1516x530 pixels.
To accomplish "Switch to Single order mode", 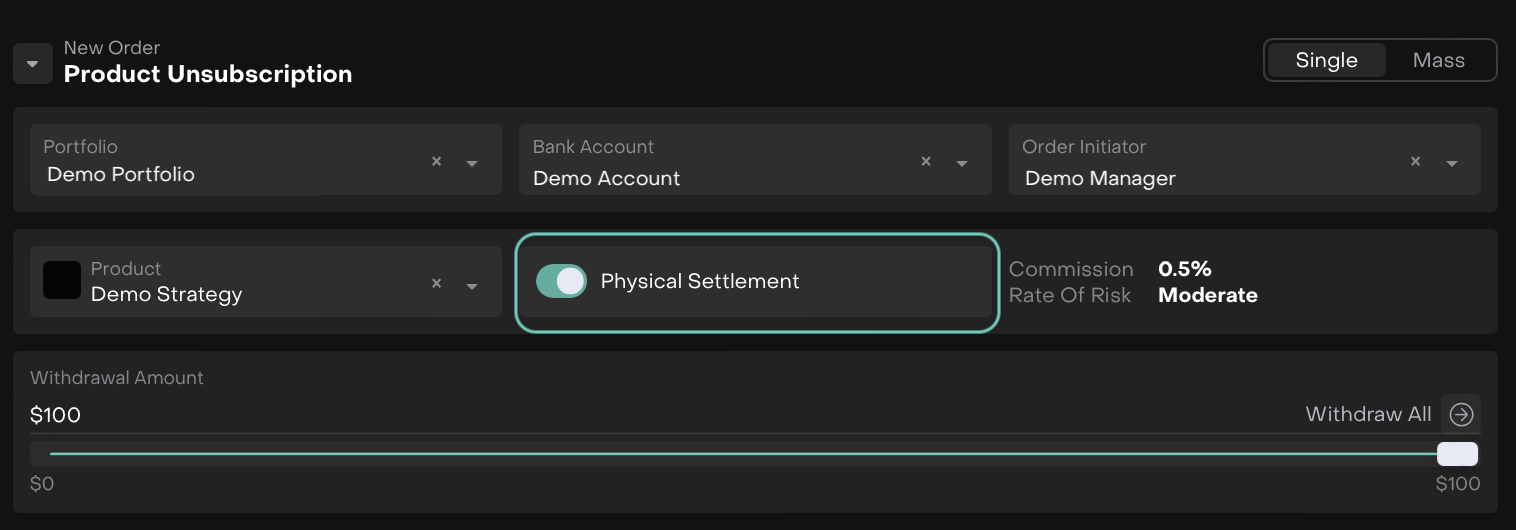I will click(x=1326, y=60).
